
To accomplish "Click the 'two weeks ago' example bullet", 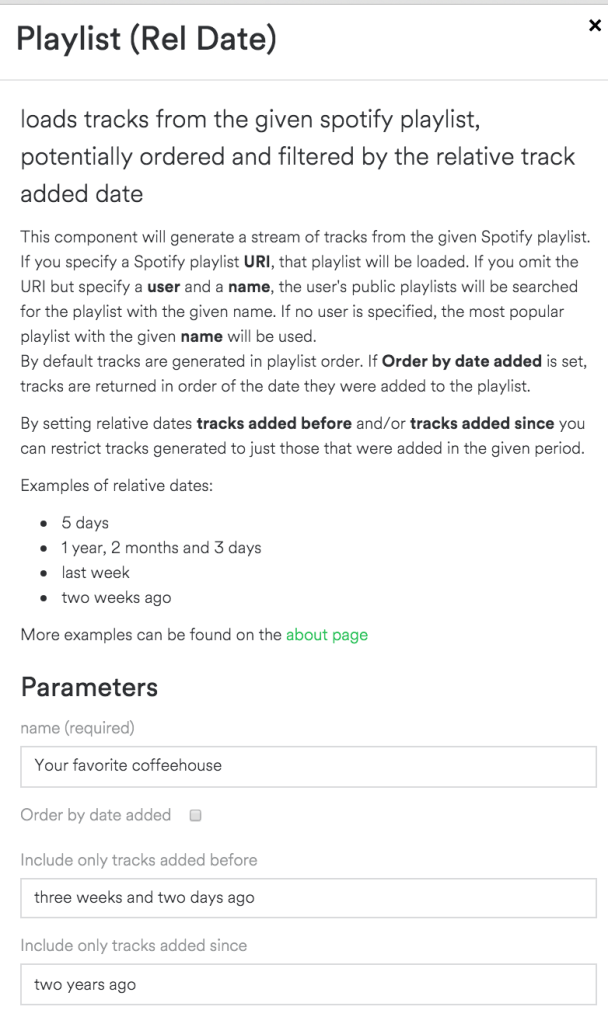I will pos(116,598).
